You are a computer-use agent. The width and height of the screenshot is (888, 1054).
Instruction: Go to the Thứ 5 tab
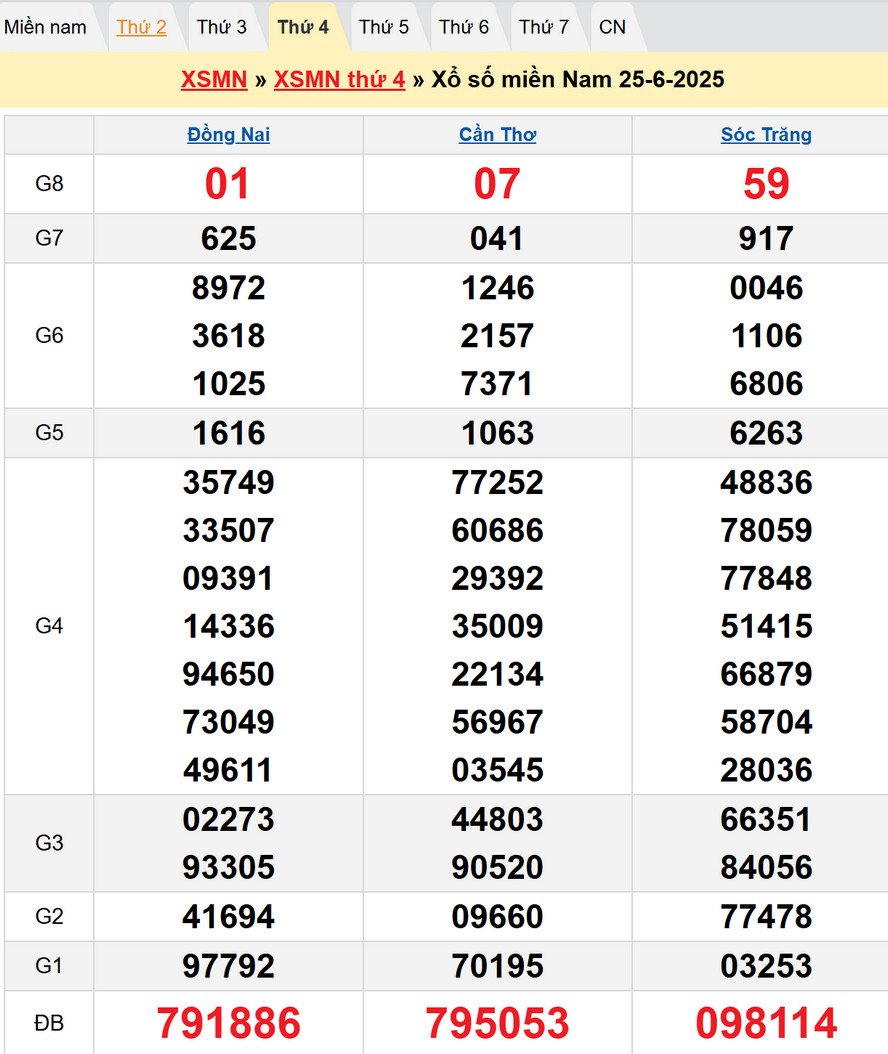(x=384, y=27)
